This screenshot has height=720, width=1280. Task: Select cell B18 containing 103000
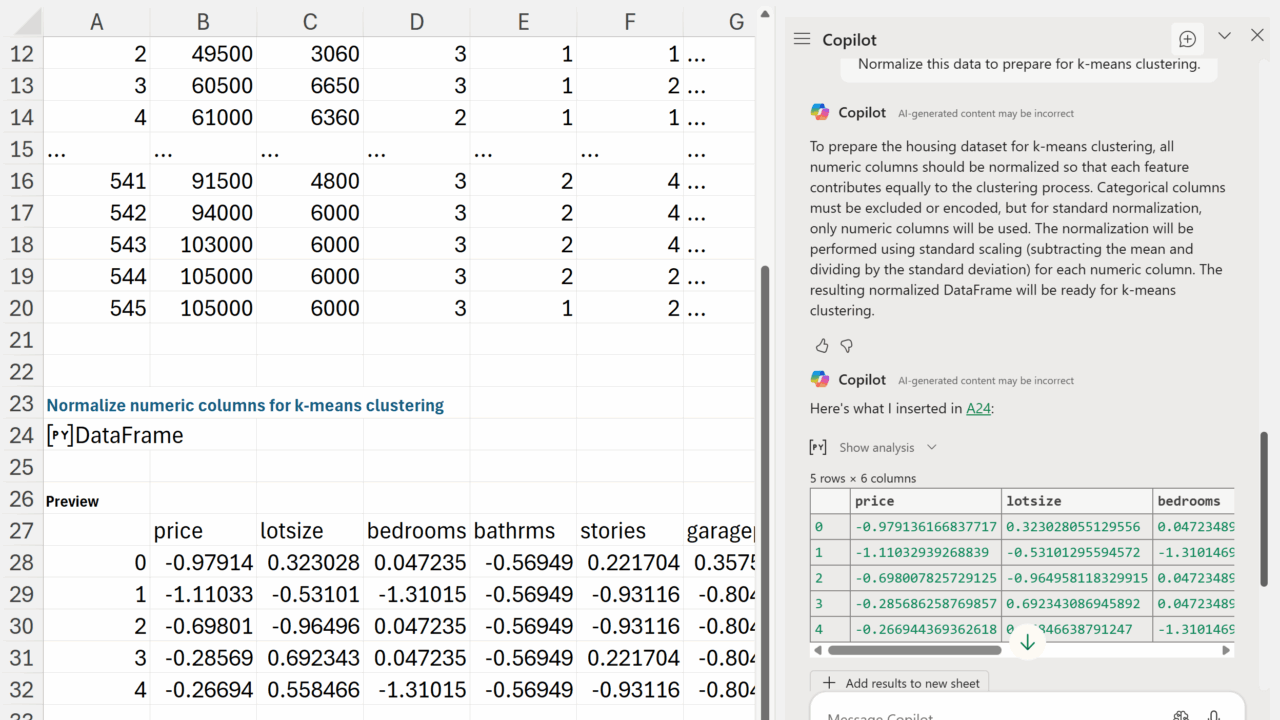pos(203,245)
